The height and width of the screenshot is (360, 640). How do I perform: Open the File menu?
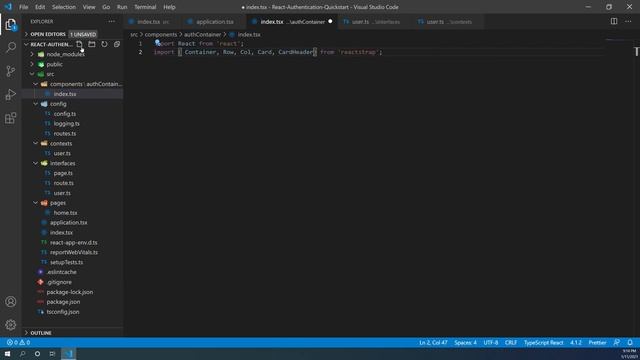coord(24,7)
